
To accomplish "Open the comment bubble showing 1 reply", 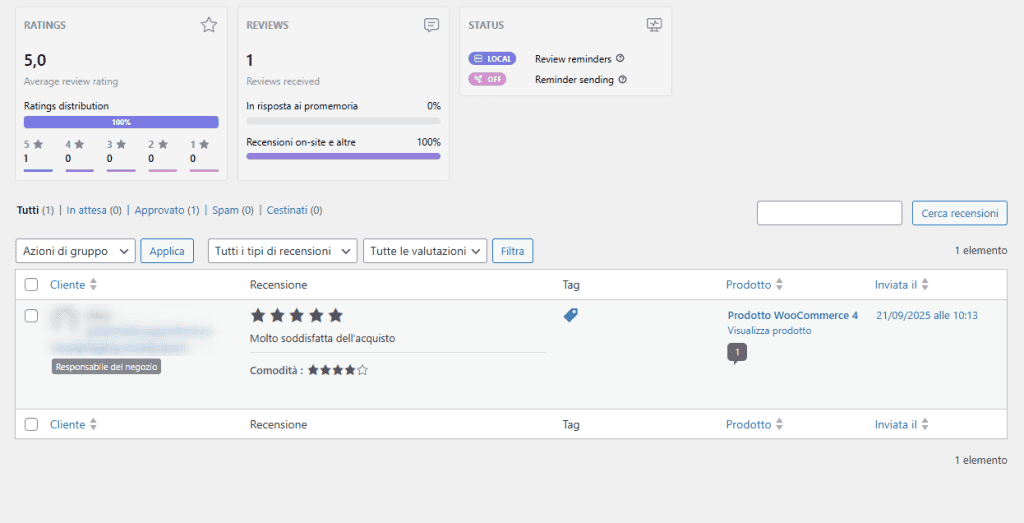I will click(x=737, y=353).
